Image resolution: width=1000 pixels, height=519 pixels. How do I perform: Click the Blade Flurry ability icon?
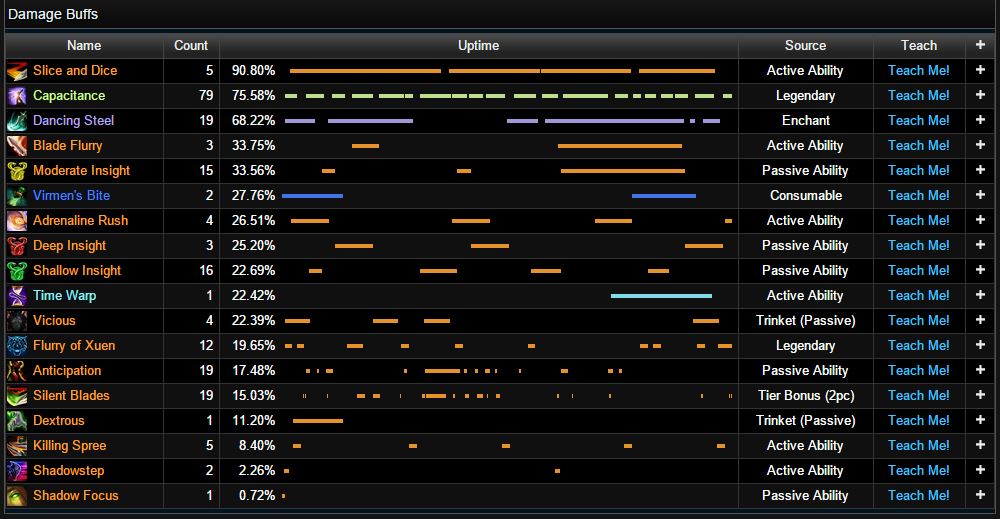pyautogui.click(x=17, y=146)
